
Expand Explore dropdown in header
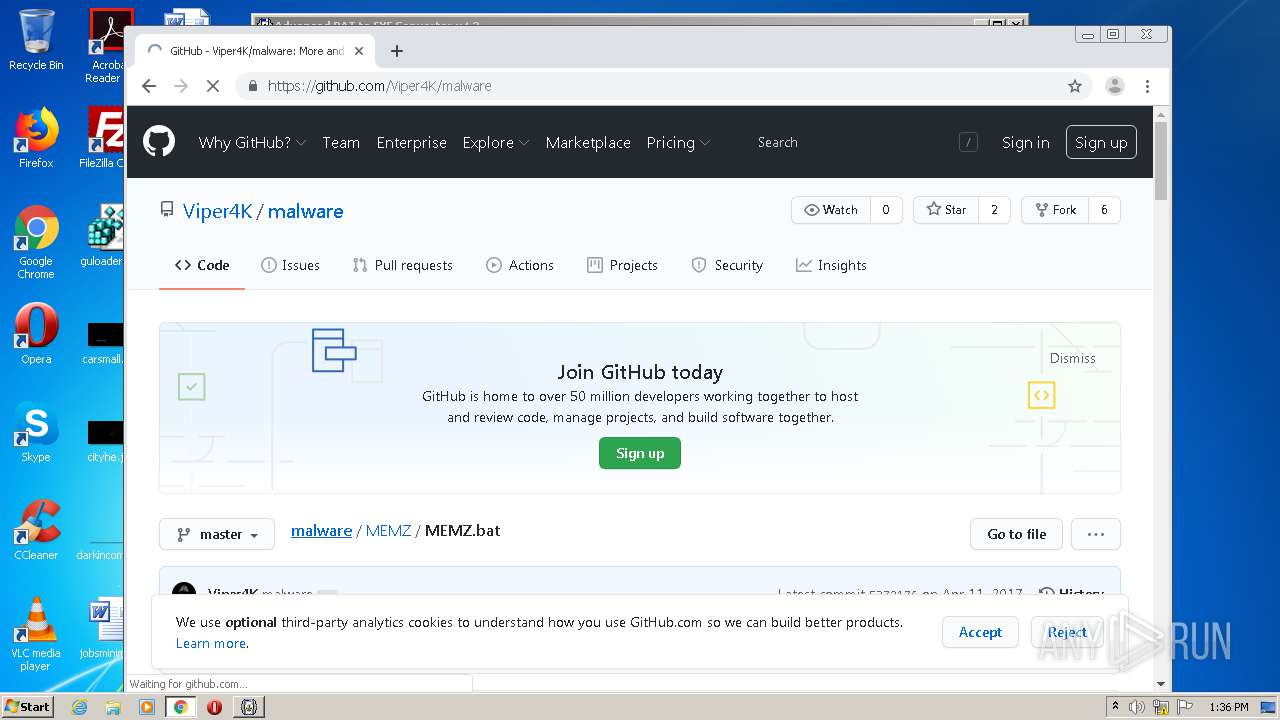coord(495,142)
